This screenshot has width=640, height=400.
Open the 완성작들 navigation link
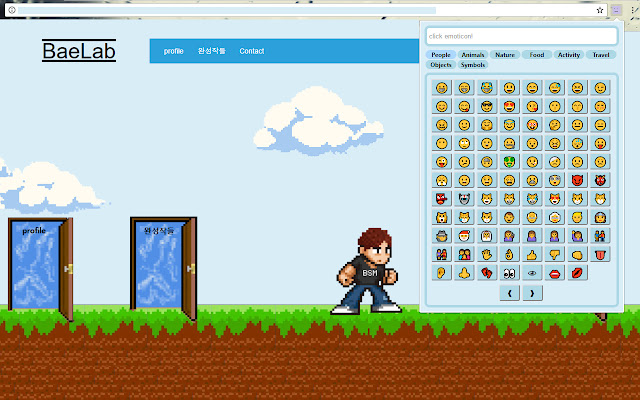tap(211, 51)
